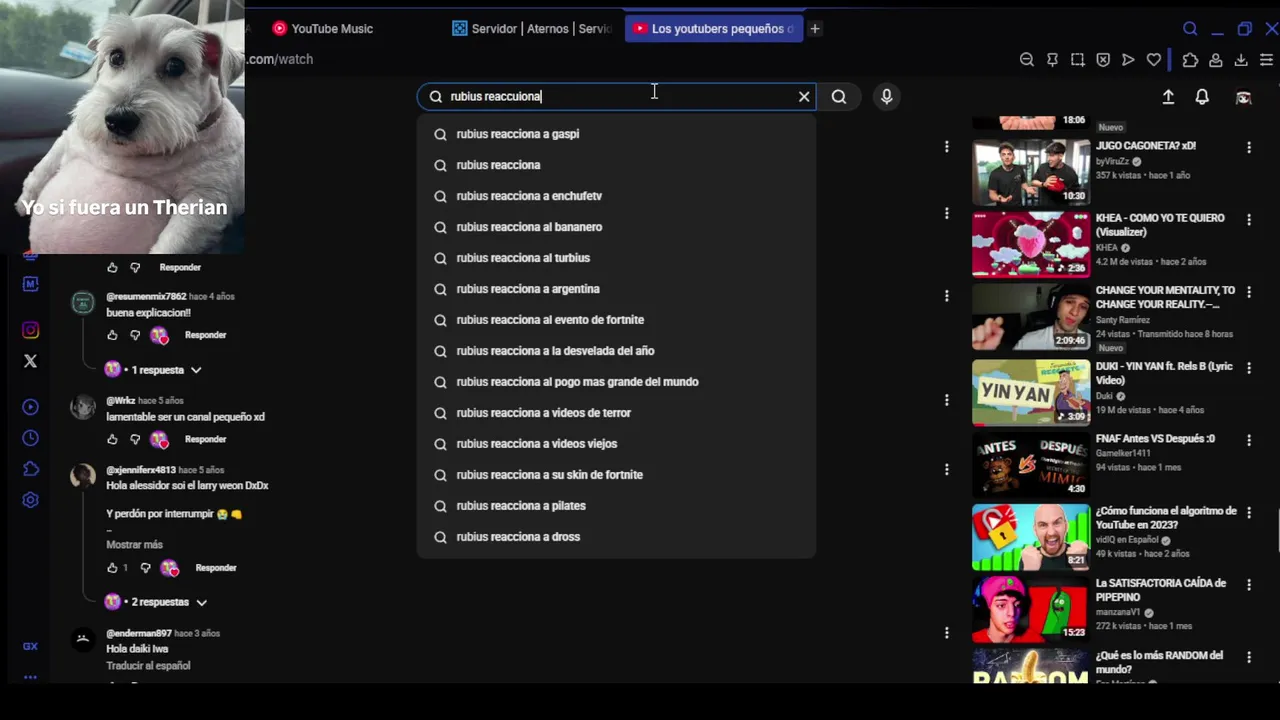Screen dimensions: 1280x720
Task: Click the pin icon in address bar
Action: 1052,60
